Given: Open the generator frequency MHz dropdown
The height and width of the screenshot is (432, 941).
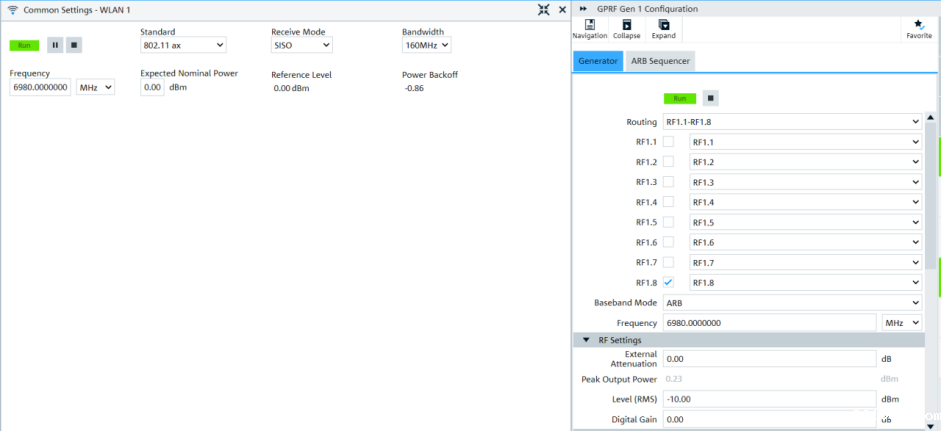Looking at the screenshot, I should 901,323.
